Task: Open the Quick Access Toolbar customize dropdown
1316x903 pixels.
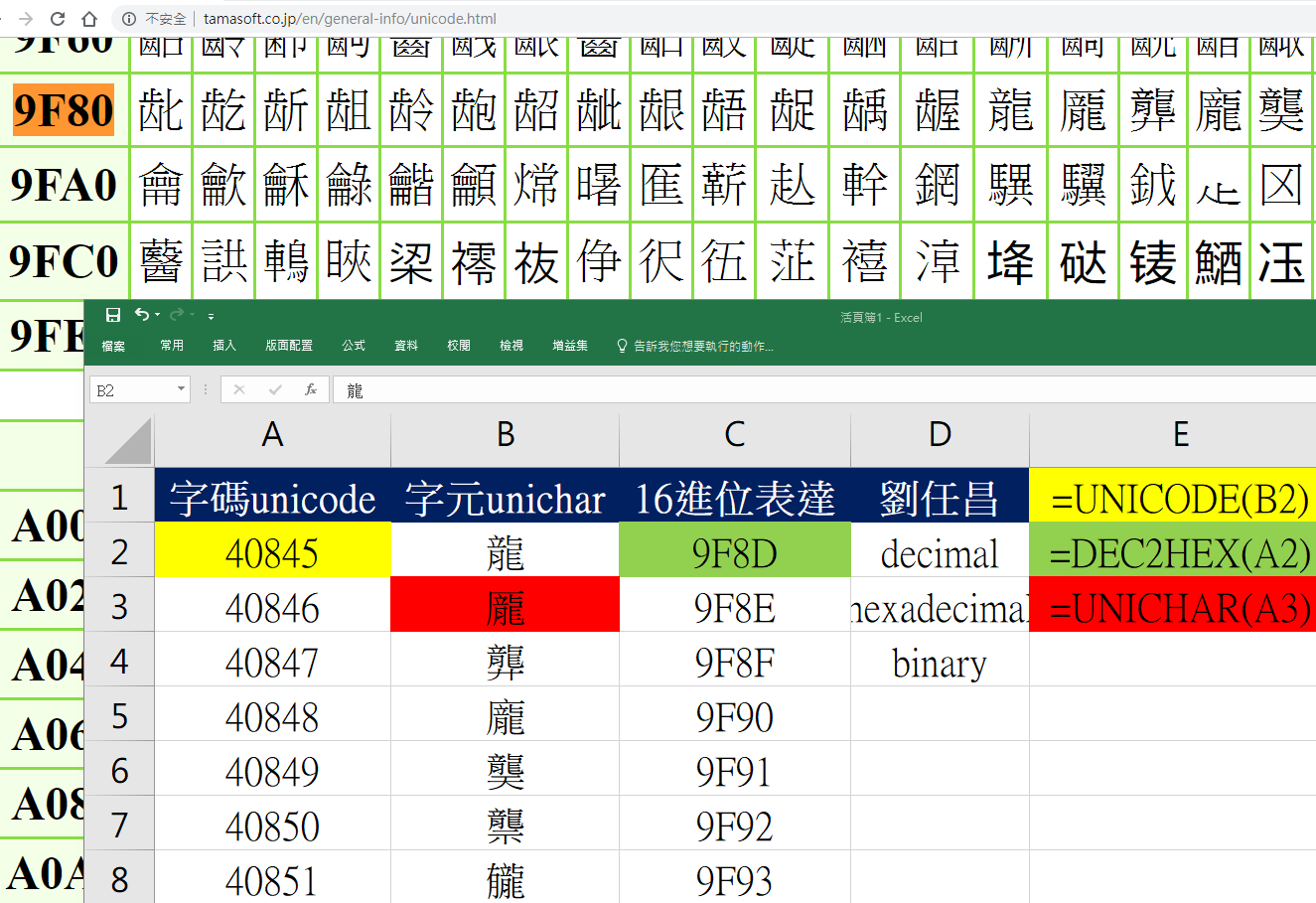Action: click(x=212, y=314)
